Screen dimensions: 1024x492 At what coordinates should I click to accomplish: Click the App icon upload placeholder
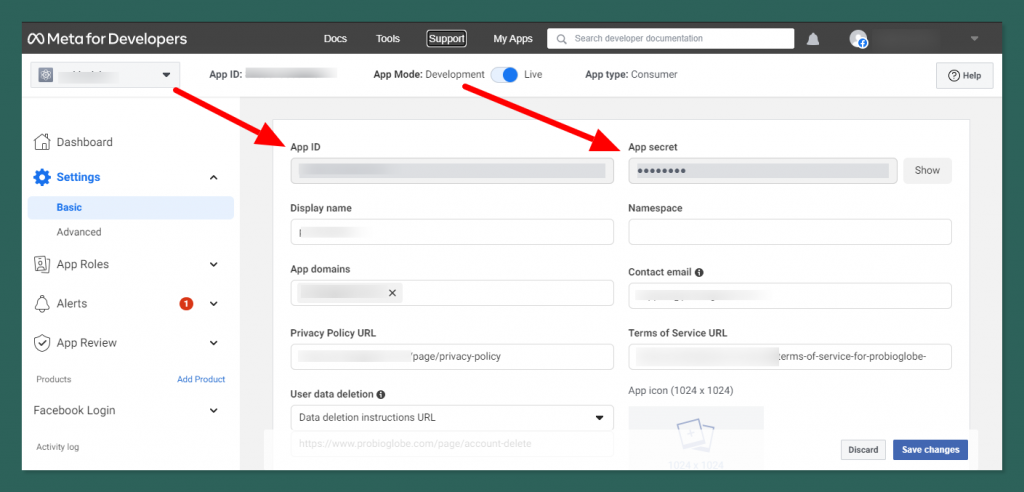click(x=696, y=436)
